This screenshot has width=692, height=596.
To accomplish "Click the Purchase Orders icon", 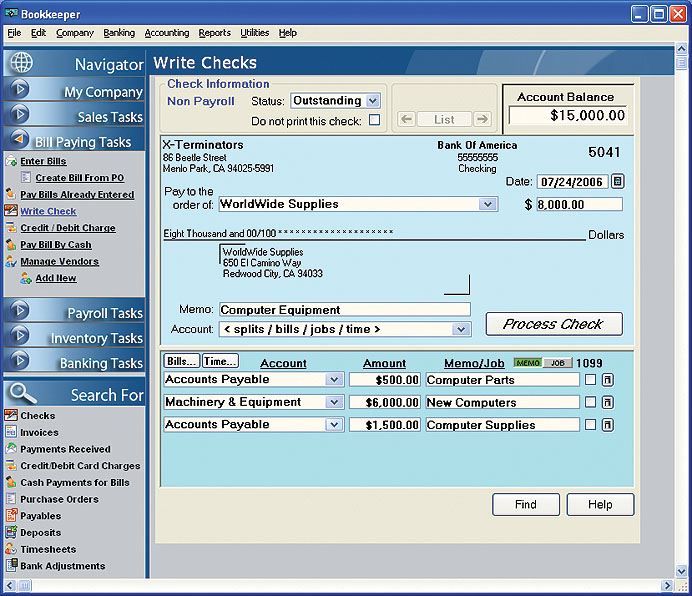I will (11, 499).
